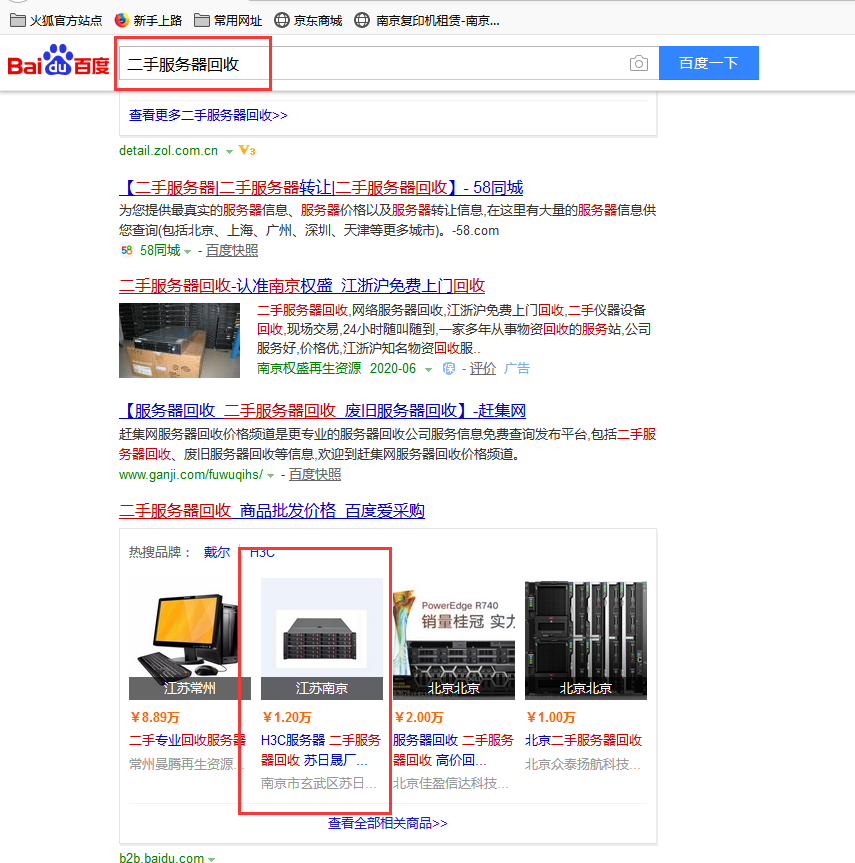This screenshot has width=855, height=863.
Task: Expand dropdown next to b2b.baidu.com
Action: pyautogui.click(x=211, y=858)
